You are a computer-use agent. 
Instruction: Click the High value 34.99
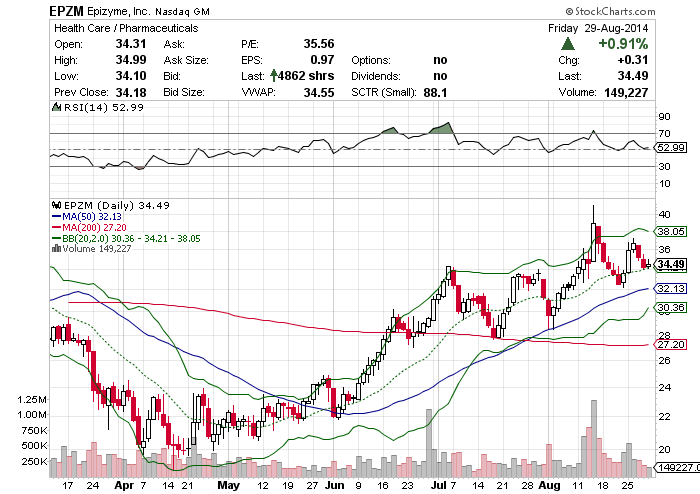(x=131, y=60)
